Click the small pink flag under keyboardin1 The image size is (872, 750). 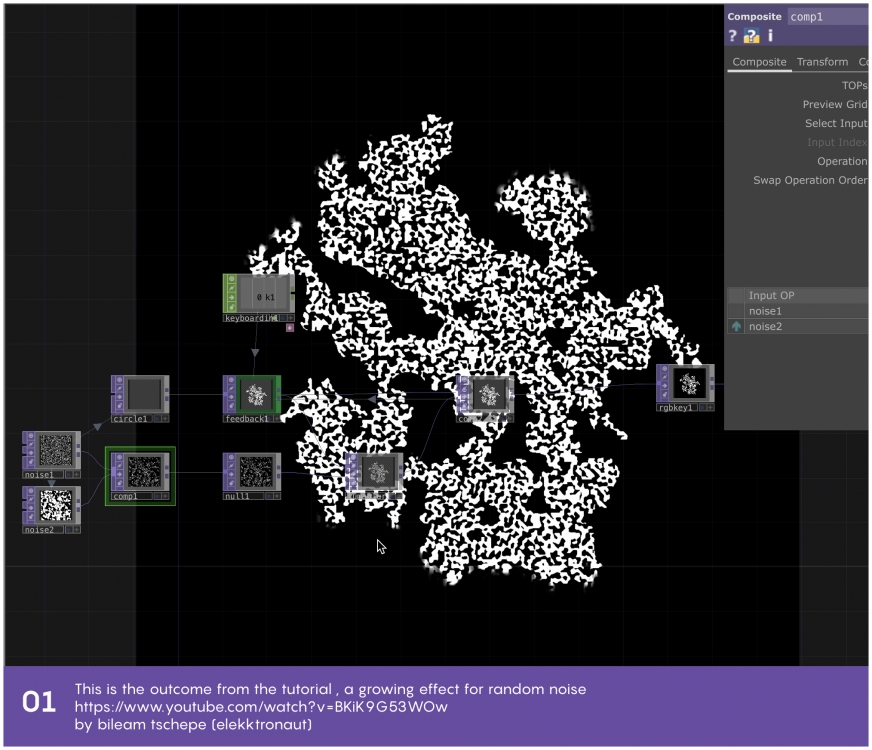tap(290, 327)
